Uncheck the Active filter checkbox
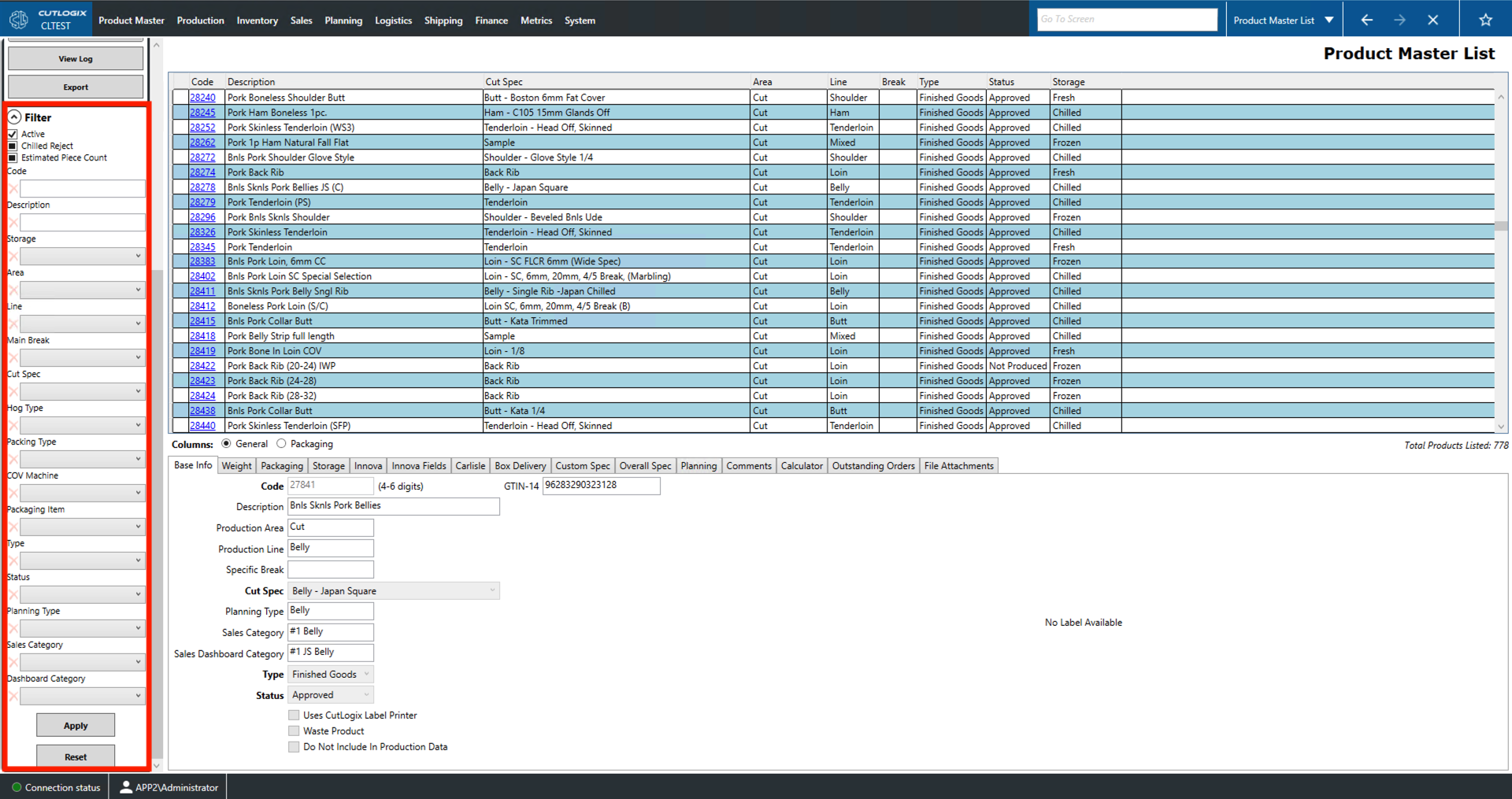1512x799 pixels. (x=13, y=133)
